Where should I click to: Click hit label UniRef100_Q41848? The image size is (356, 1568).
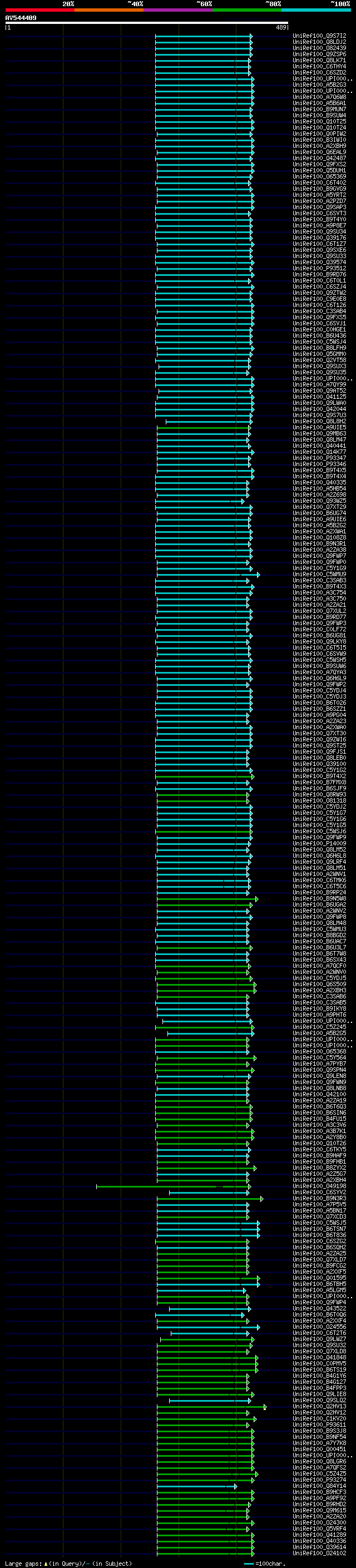click(319, 1357)
